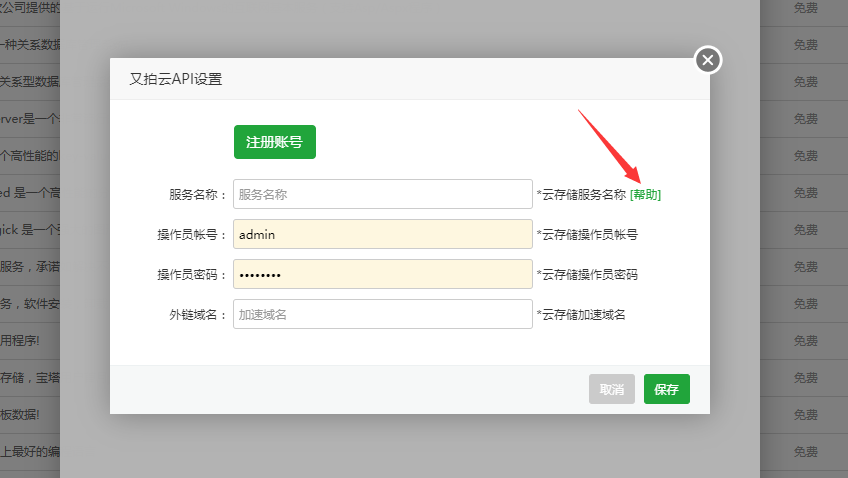The width and height of the screenshot is (848, 478).
Task: Close the 又拍云API设置 dialog
Action: coord(708,60)
